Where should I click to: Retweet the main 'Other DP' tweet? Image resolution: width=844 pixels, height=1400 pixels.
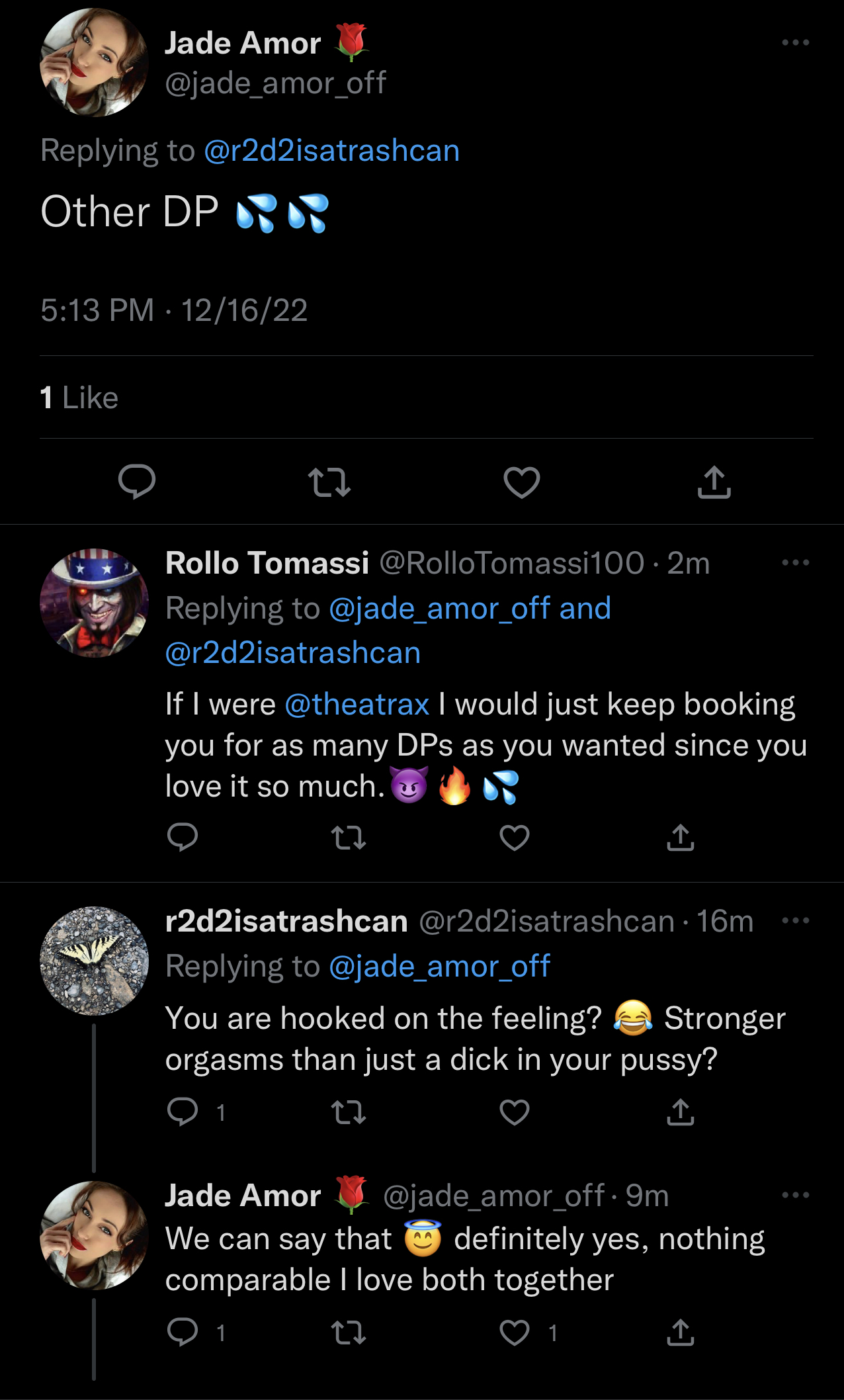tap(329, 482)
